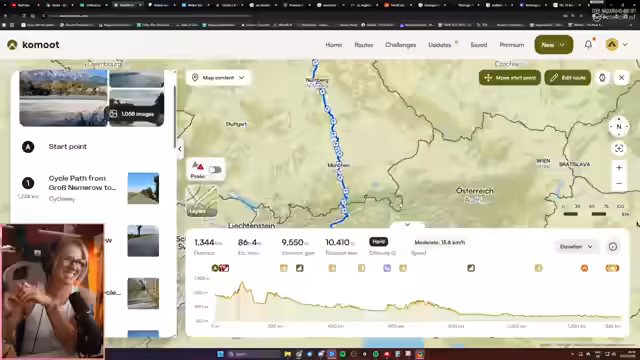
Task: Open the map Layers thumbnail
Action: pos(202,201)
